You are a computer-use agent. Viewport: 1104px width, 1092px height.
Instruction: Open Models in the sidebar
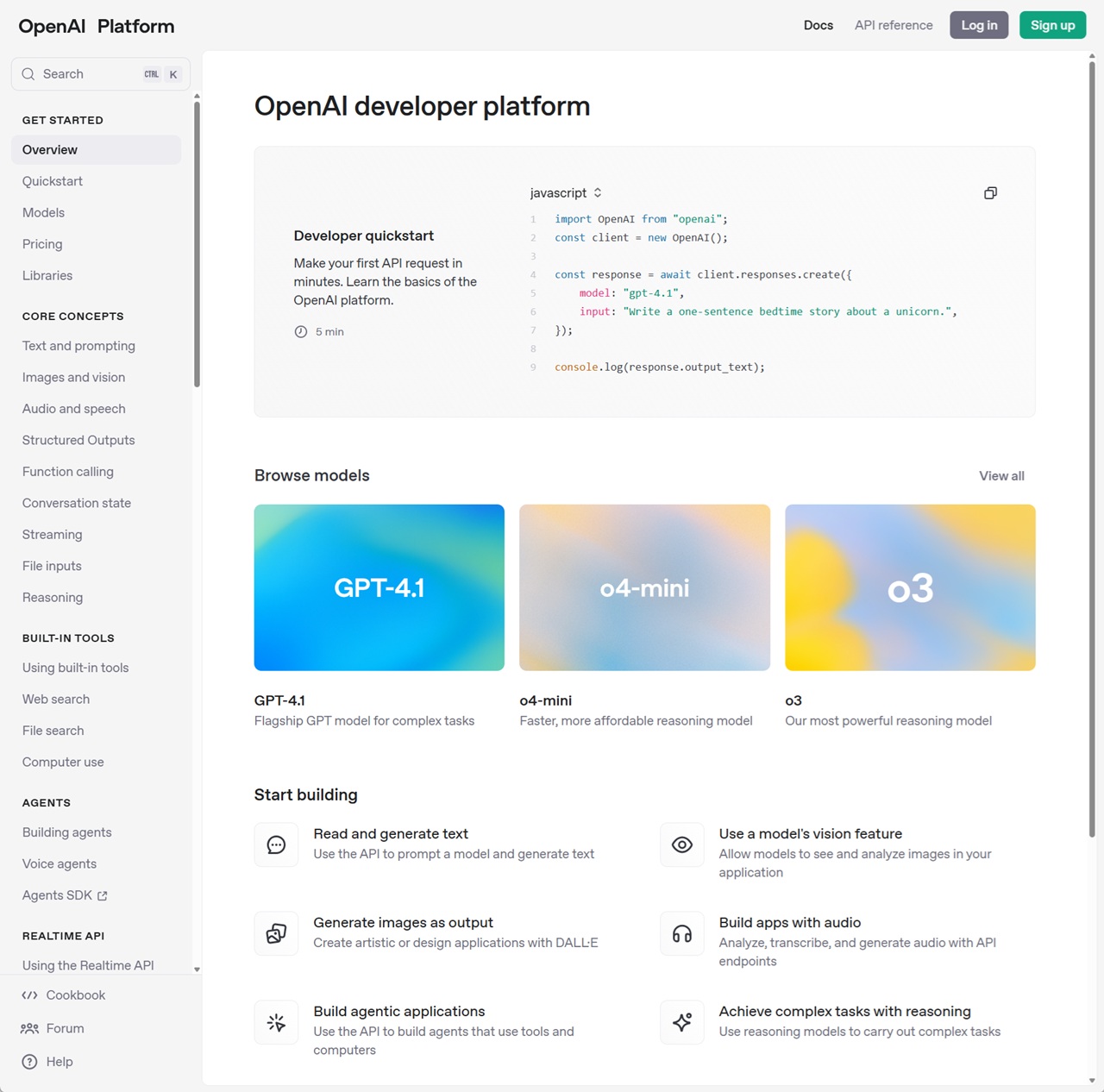tap(43, 213)
